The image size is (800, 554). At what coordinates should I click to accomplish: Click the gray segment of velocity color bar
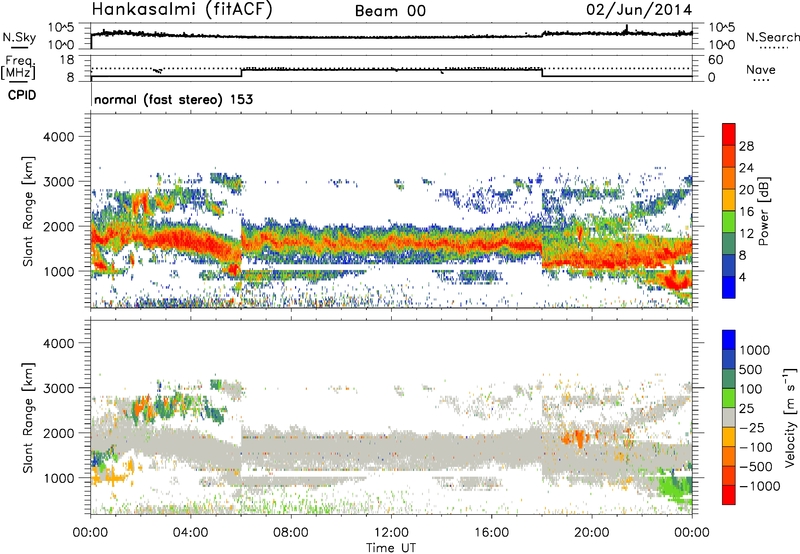click(729, 417)
